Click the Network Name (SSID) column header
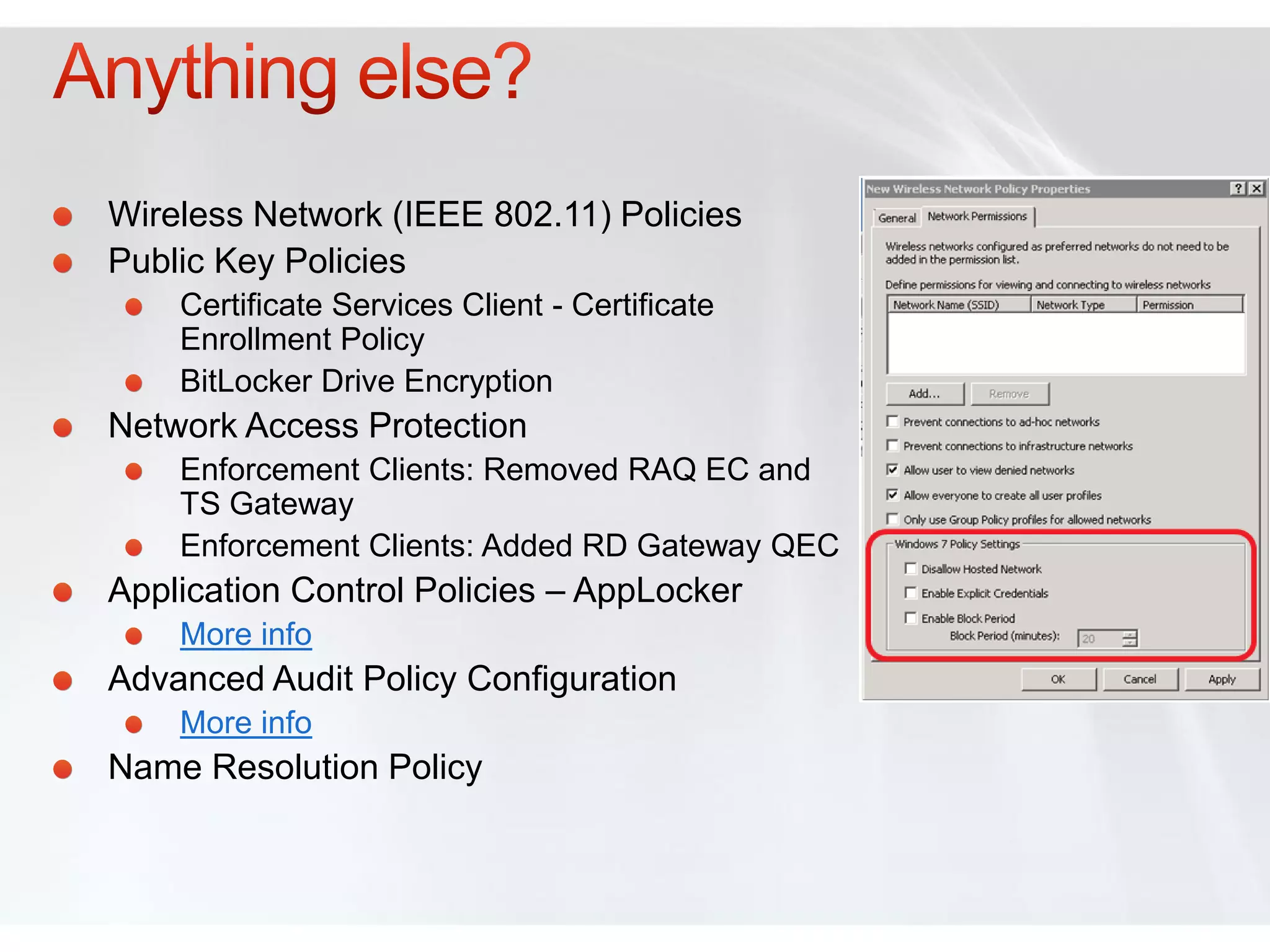The width and height of the screenshot is (1270, 952). [959, 304]
